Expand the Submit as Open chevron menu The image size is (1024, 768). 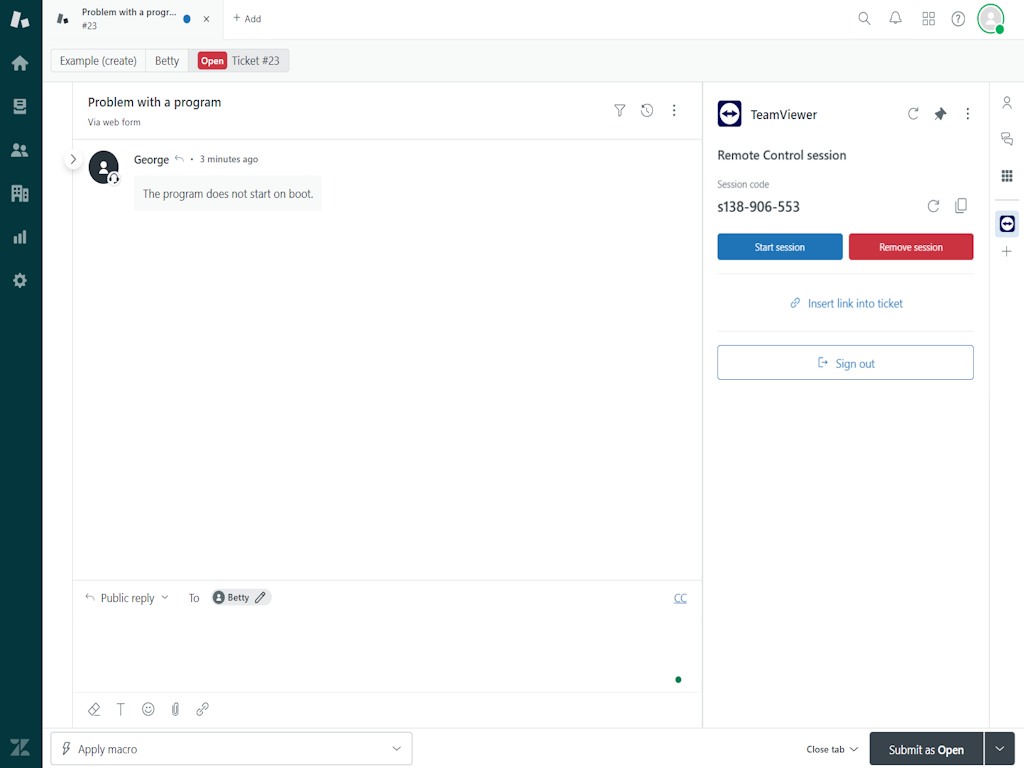(999, 748)
